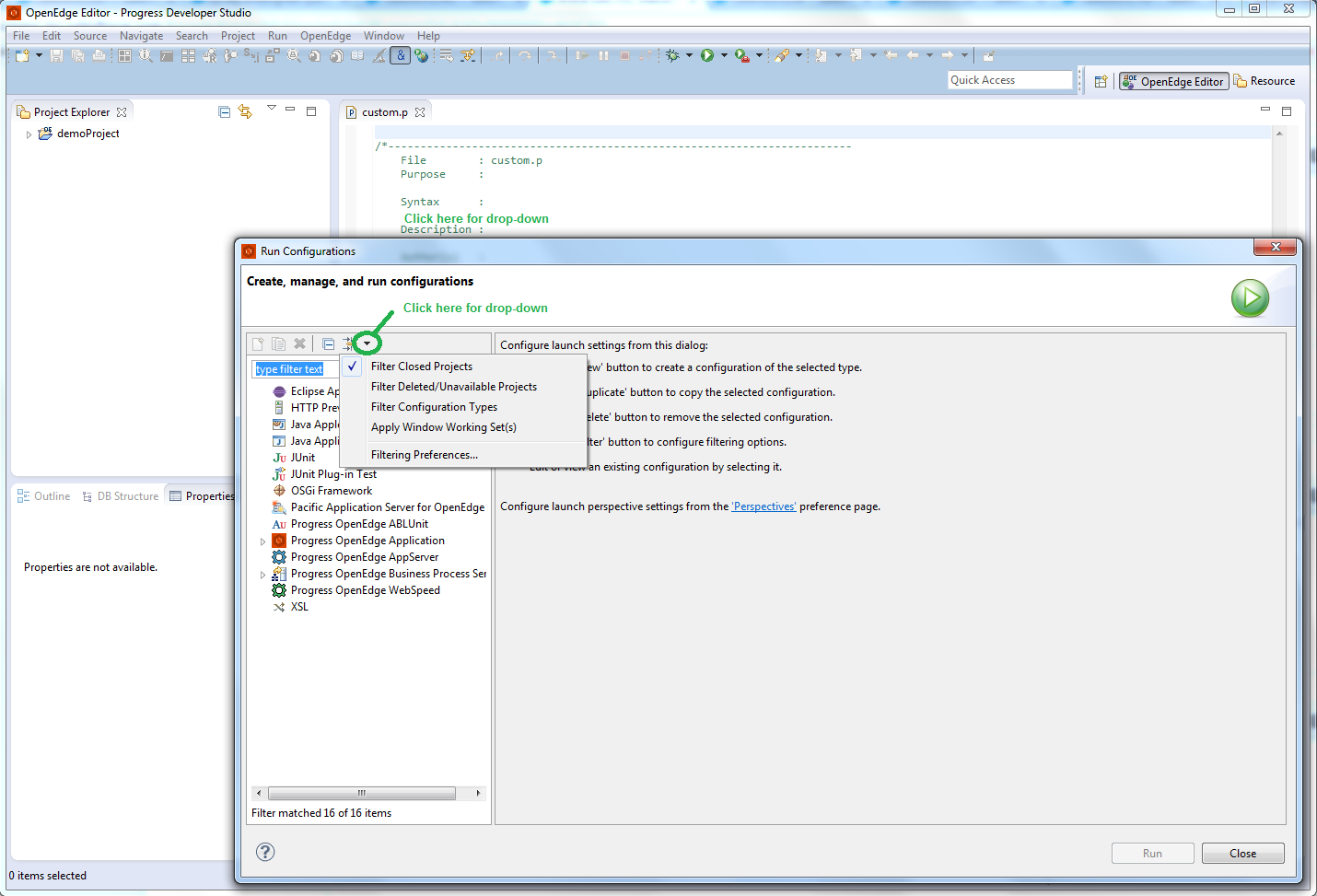Expand Progress OpenEdge Application node
Image resolution: width=1317 pixels, height=896 pixels.
click(x=262, y=541)
